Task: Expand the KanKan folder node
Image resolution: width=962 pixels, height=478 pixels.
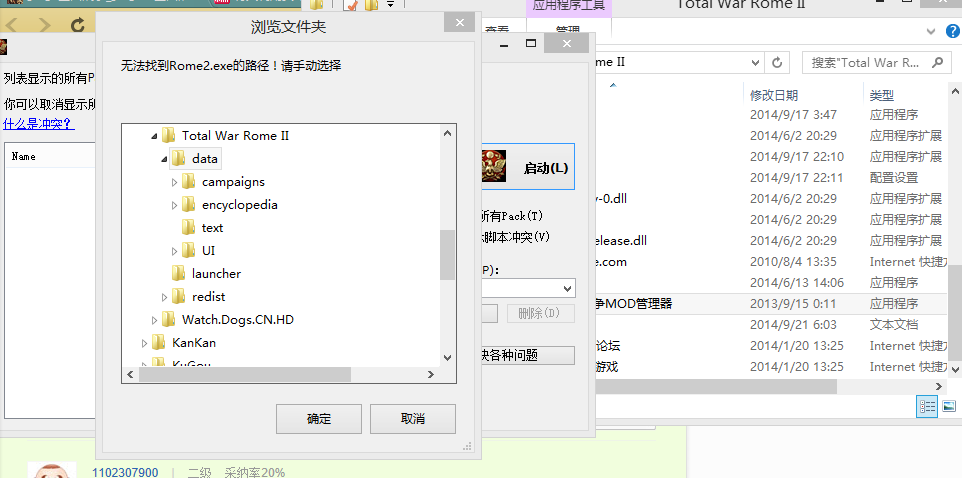Action: click(144, 343)
